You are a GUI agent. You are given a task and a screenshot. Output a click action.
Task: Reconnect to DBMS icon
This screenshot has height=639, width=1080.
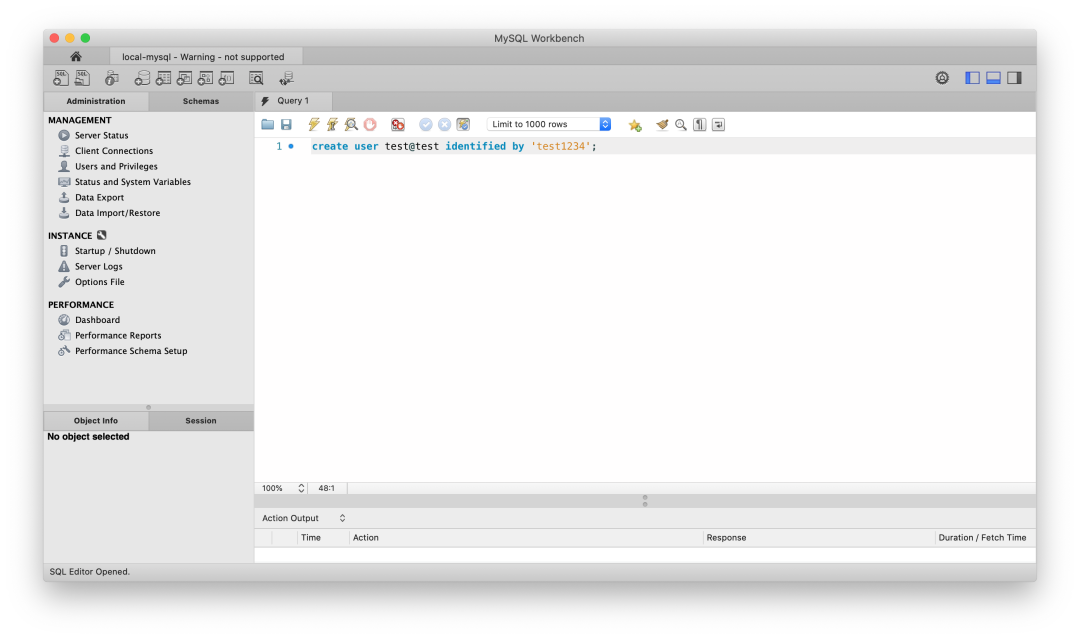coord(287,78)
